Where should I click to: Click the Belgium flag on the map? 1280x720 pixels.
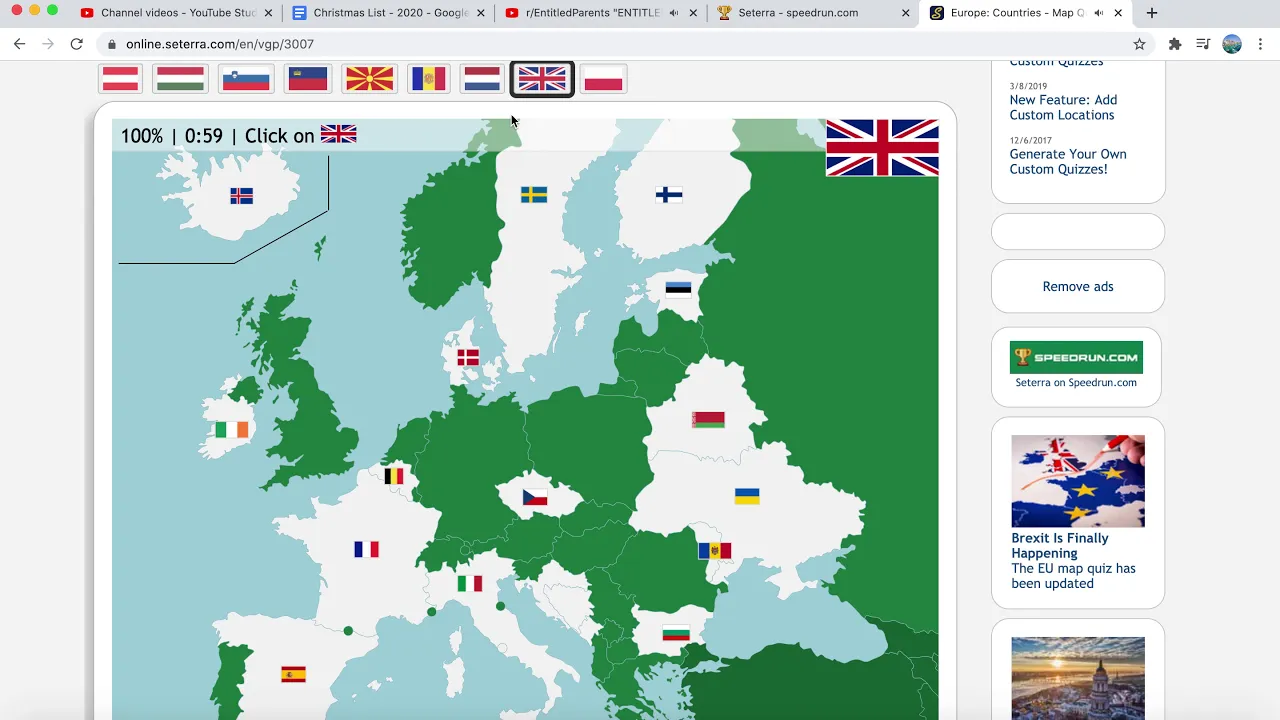point(394,476)
